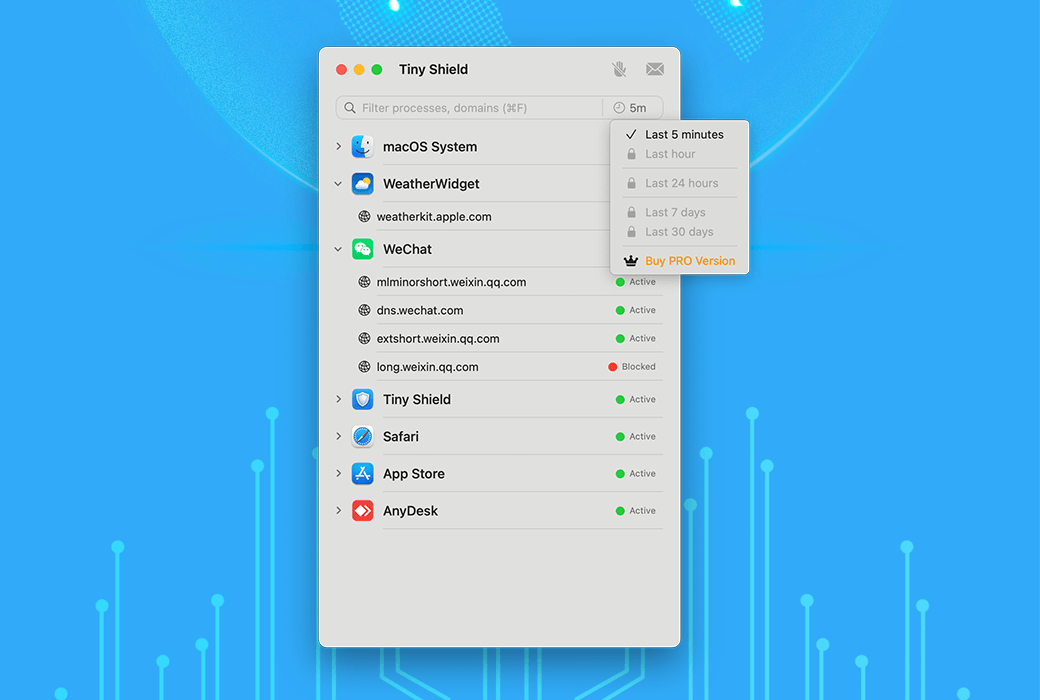Click lock icon next to Last 7 days
Viewport: 1040px width, 700px height.
(x=631, y=212)
